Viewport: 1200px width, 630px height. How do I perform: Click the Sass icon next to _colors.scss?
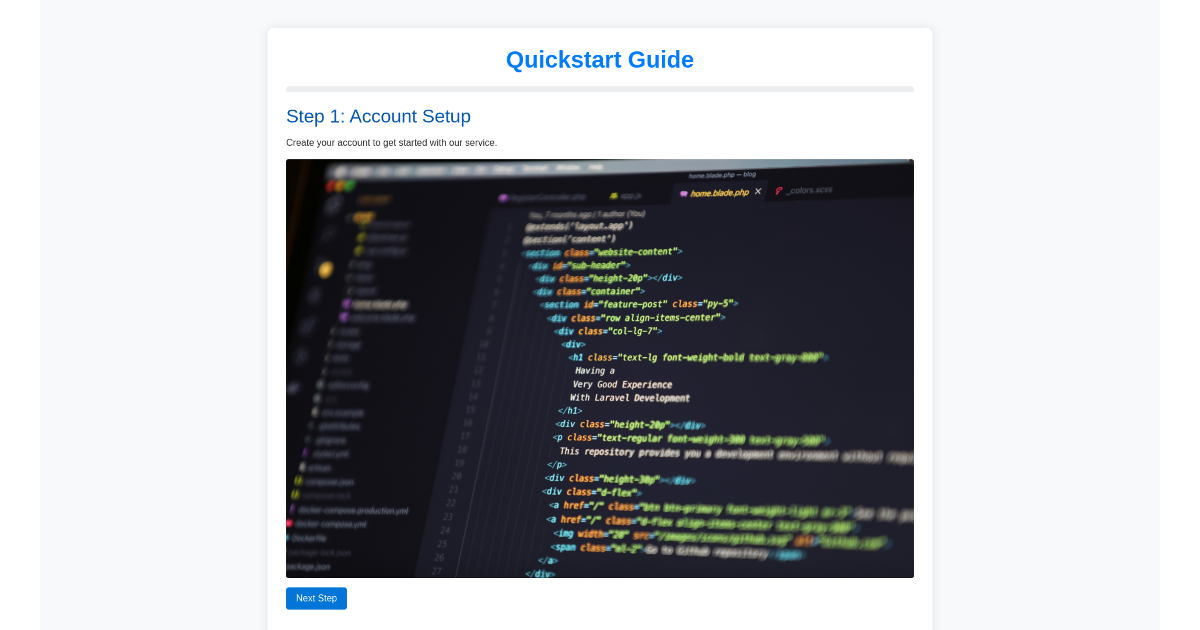(779, 190)
